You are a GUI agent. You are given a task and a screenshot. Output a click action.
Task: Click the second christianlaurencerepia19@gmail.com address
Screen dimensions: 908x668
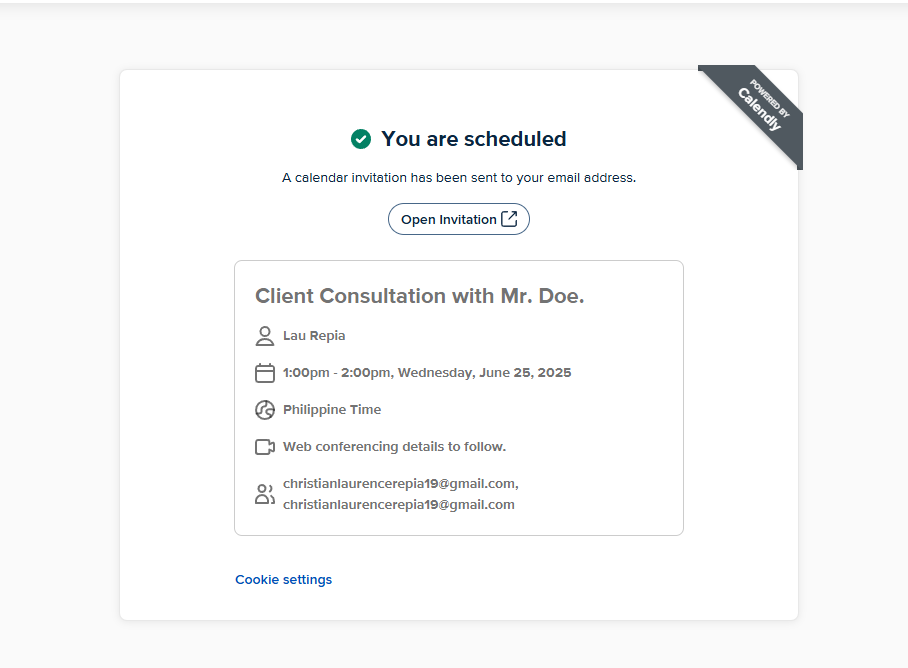click(398, 504)
